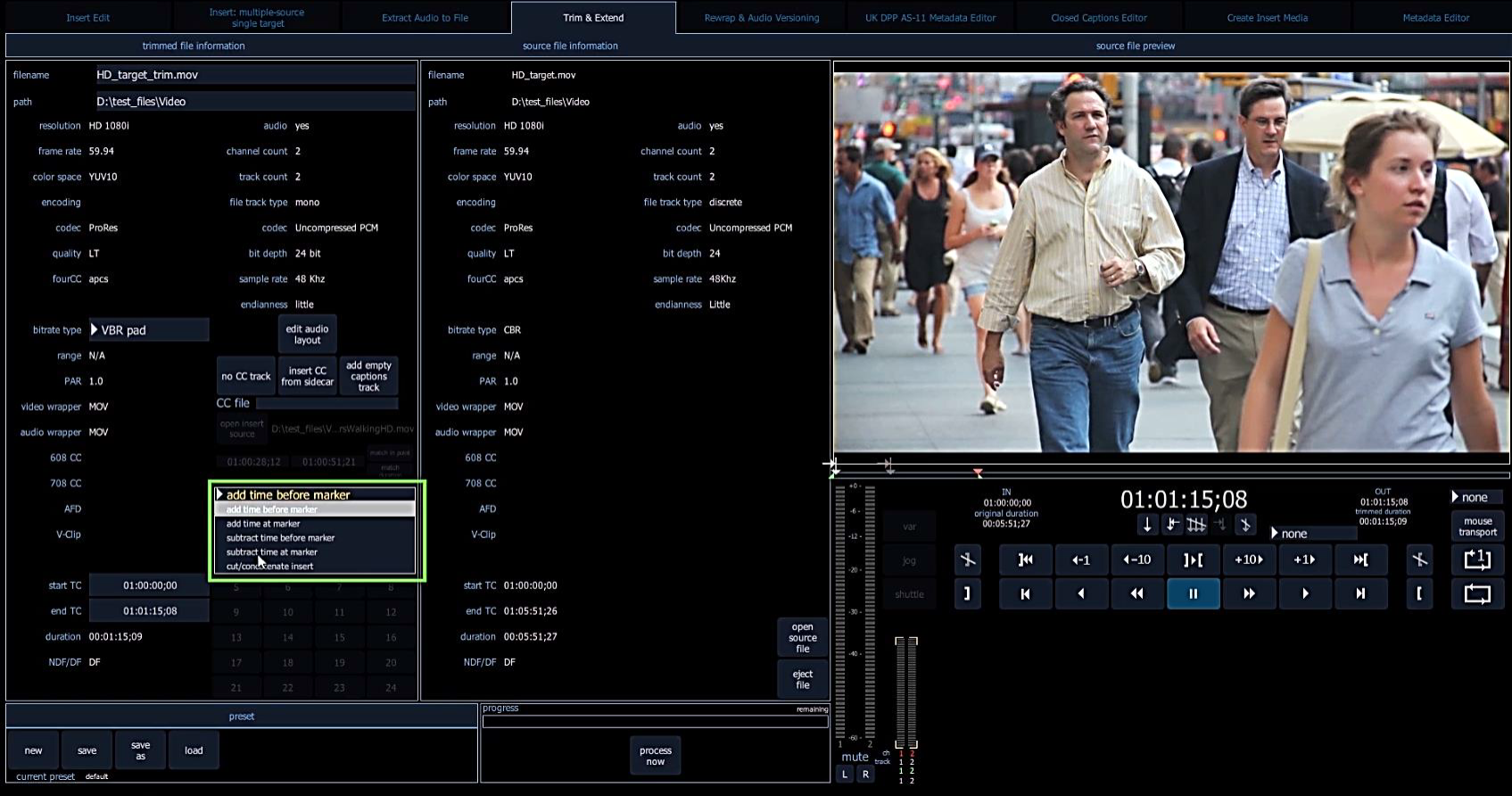Go to the end of the file (skip-forward icon)
Image resolution: width=1512 pixels, height=796 pixels.
coord(1360,593)
